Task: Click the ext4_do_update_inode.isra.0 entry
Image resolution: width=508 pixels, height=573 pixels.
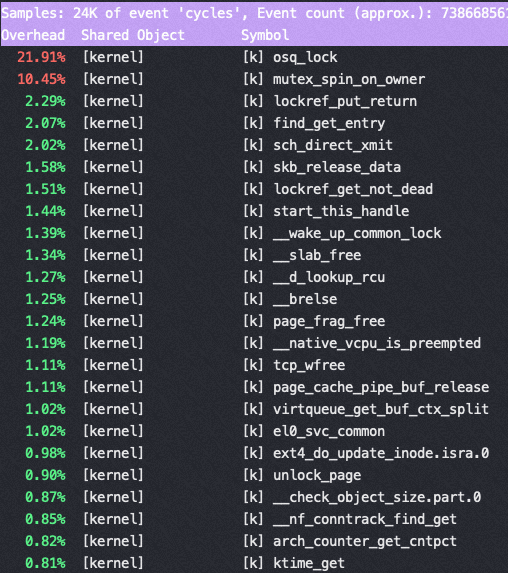Action: [x=381, y=453]
